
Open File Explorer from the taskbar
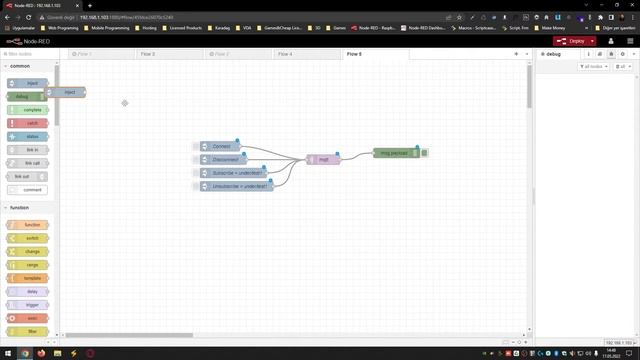coord(58,353)
